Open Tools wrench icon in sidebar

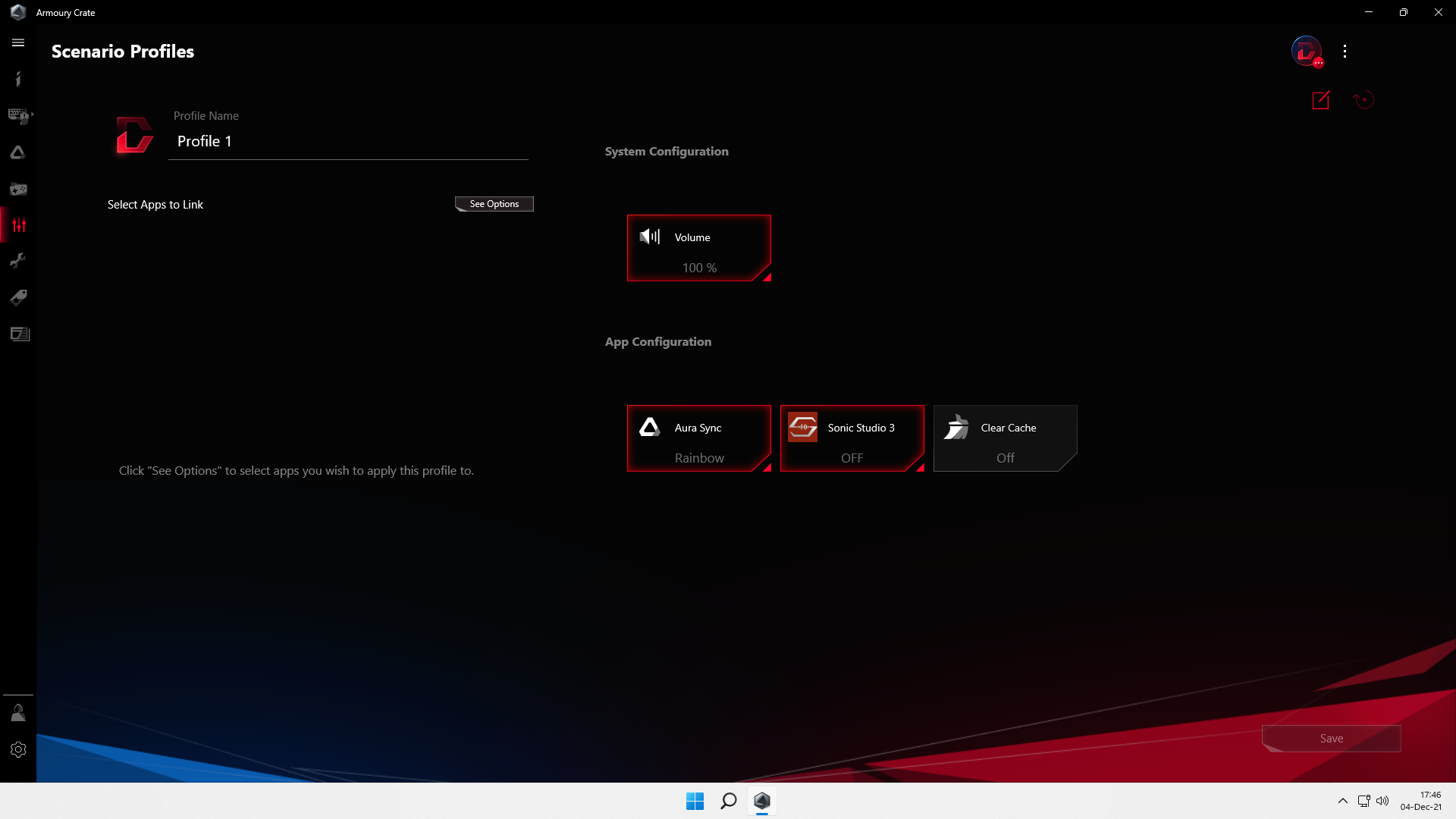coord(18,261)
